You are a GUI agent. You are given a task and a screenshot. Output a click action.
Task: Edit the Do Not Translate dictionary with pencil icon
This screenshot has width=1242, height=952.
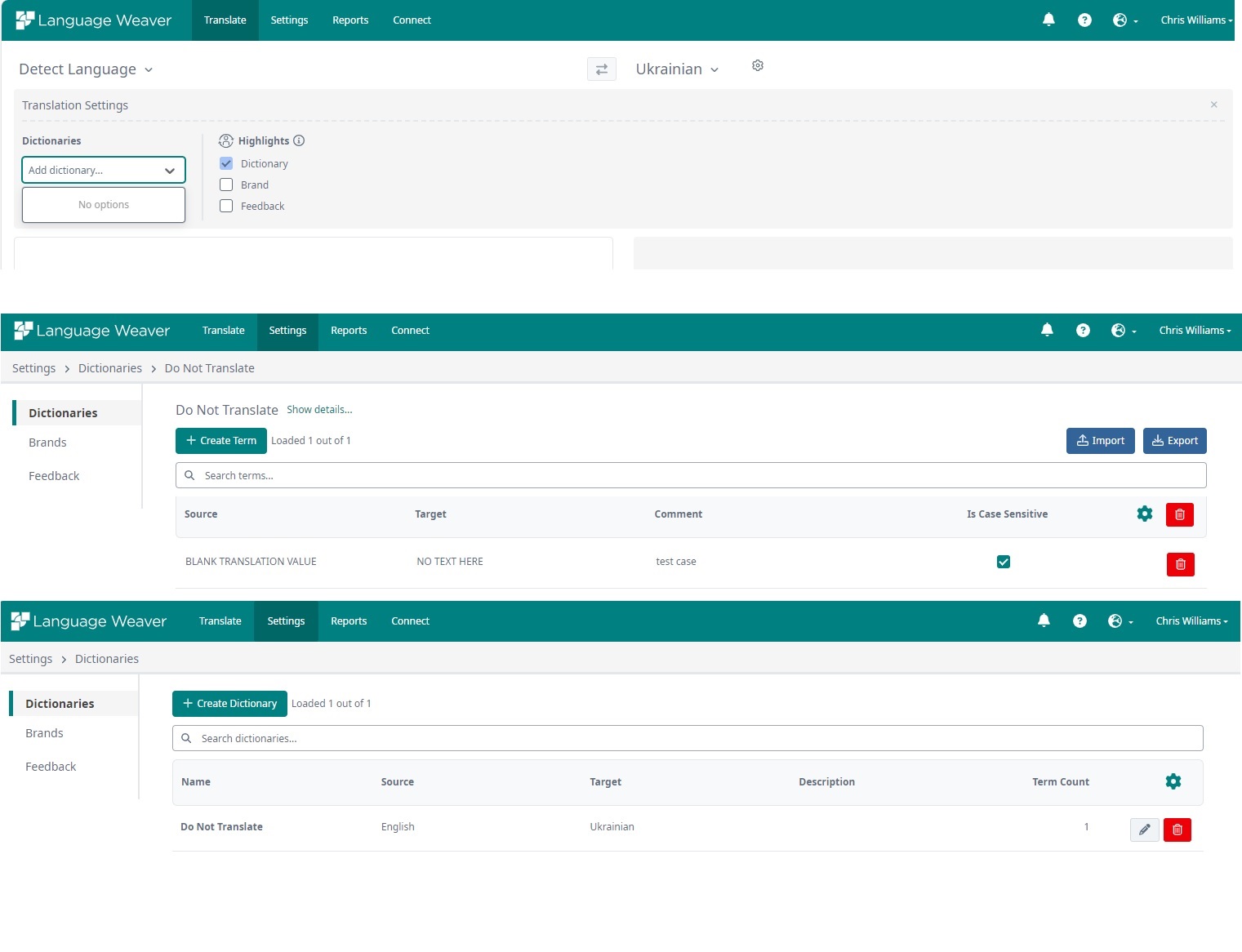[x=1144, y=830]
